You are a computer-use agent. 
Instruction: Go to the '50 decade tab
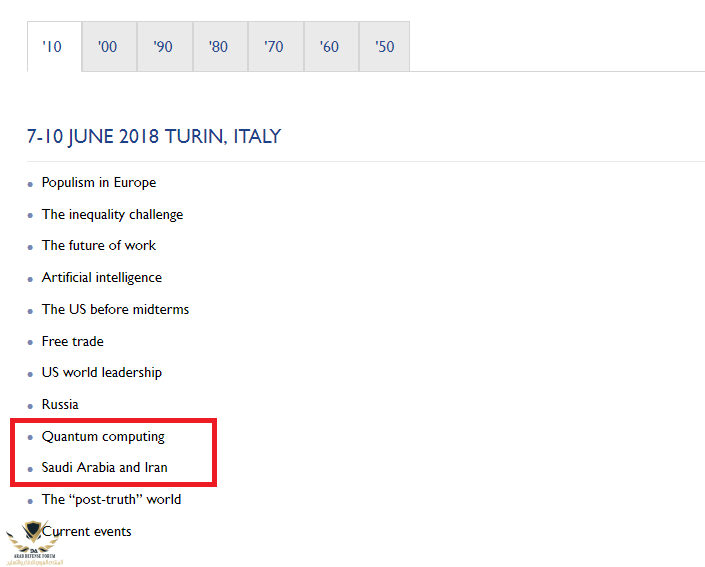click(384, 47)
